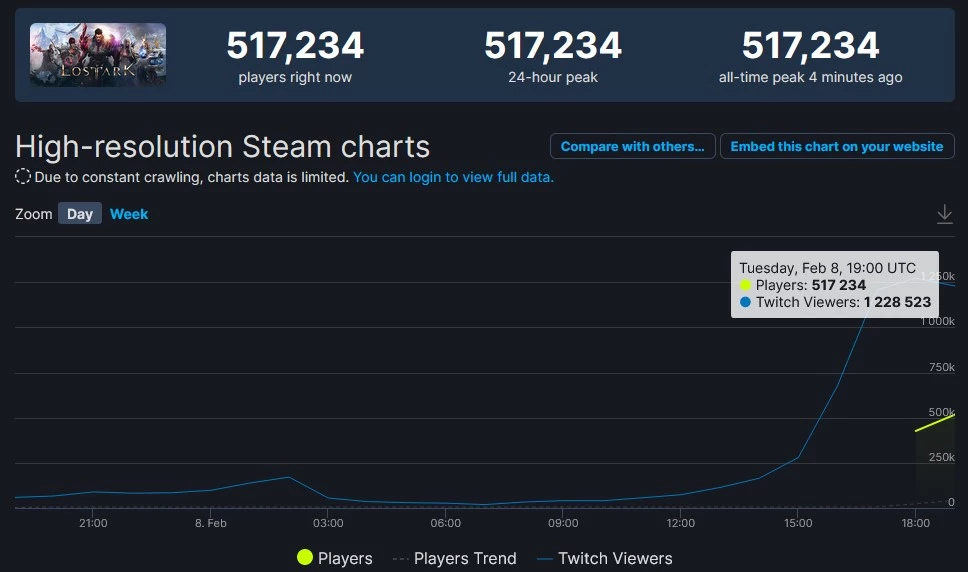Image resolution: width=968 pixels, height=572 pixels.
Task: Open Compare with others dialog
Action: (633, 146)
